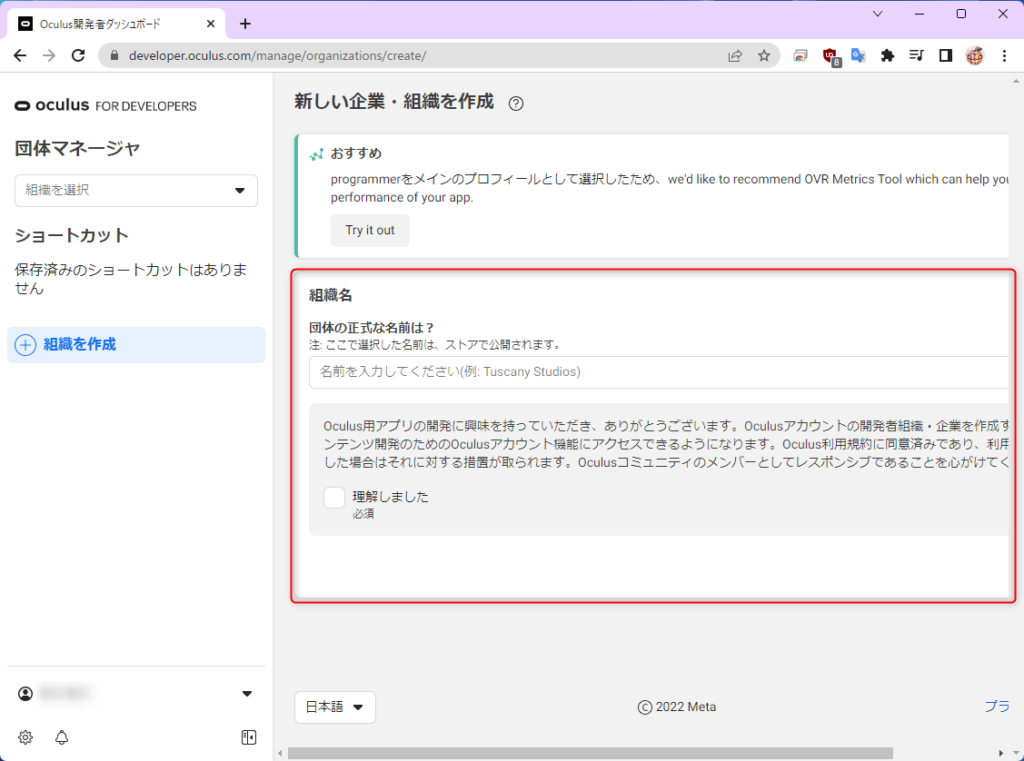This screenshot has height=761, width=1024.
Task: Open the Chrome profile avatar
Action: click(974, 56)
